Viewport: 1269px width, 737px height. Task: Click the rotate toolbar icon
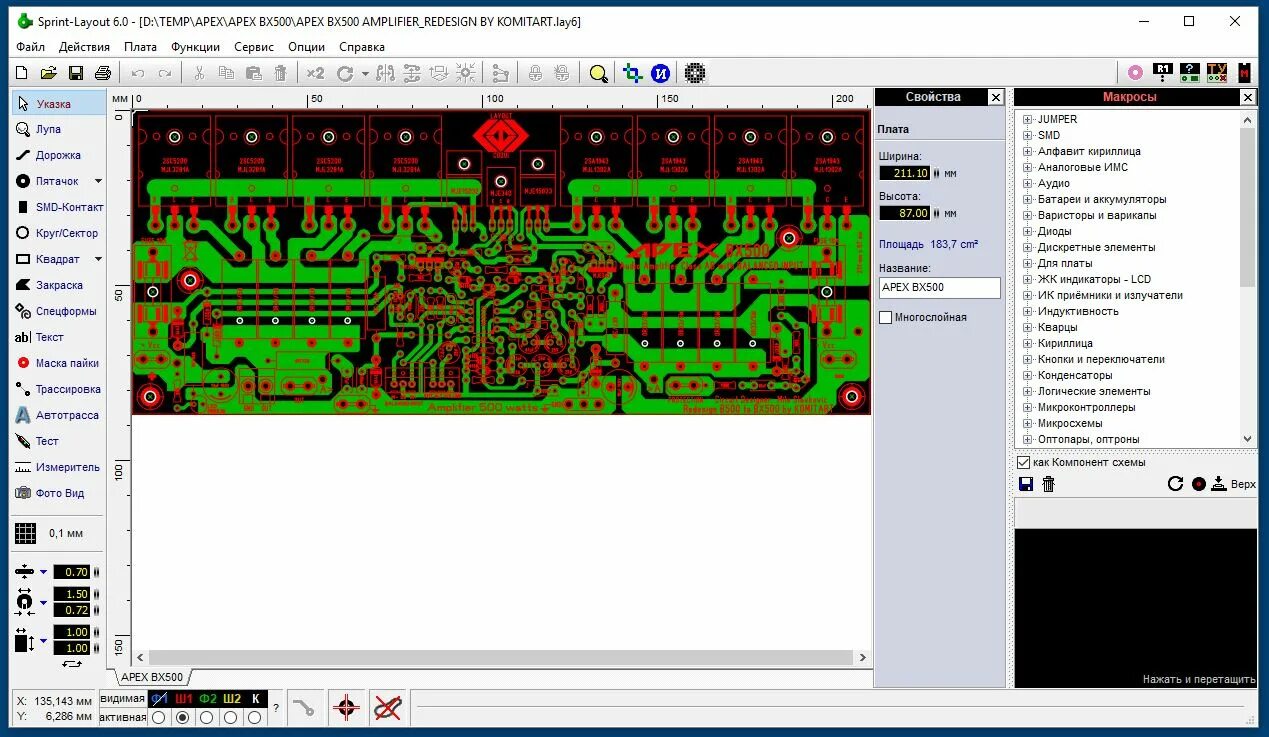pyautogui.click(x=345, y=73)
